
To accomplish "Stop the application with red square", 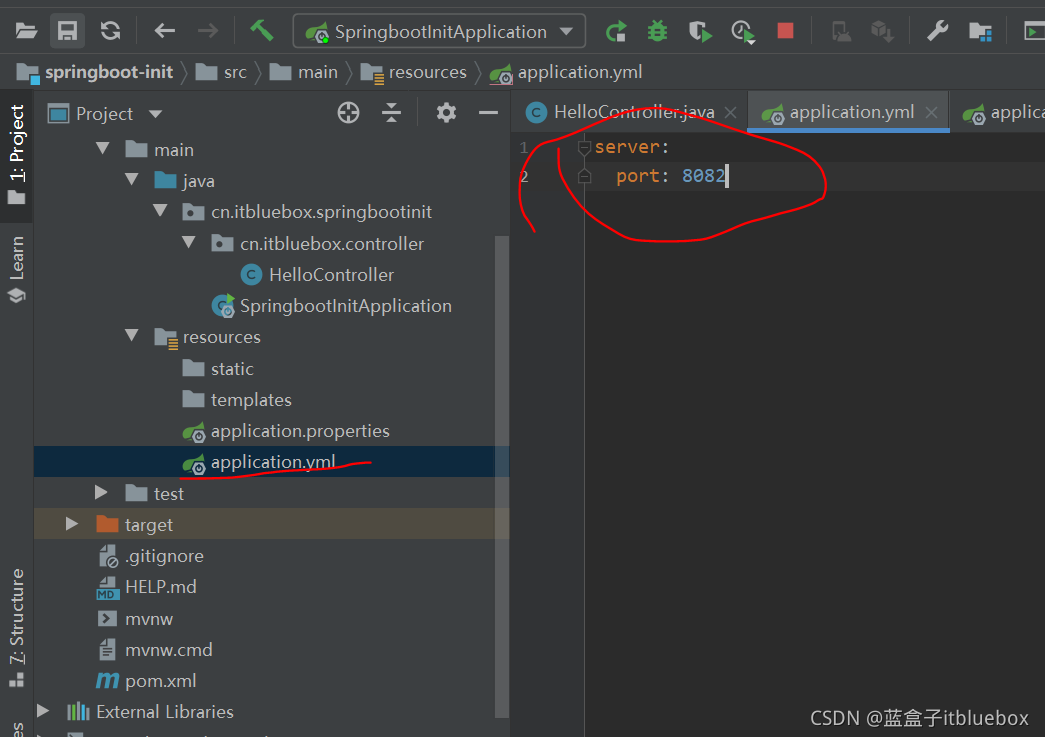I will coord(785,31).
